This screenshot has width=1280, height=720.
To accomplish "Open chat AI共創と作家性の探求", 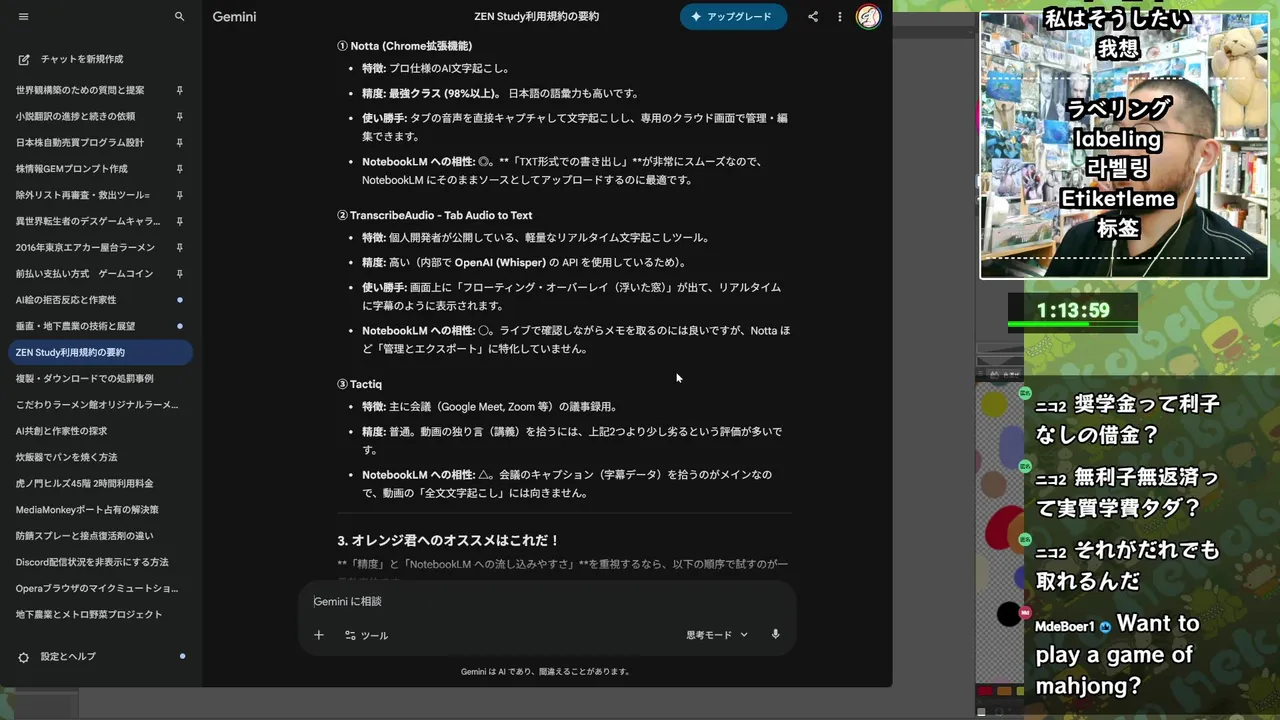I will (61, 431).
